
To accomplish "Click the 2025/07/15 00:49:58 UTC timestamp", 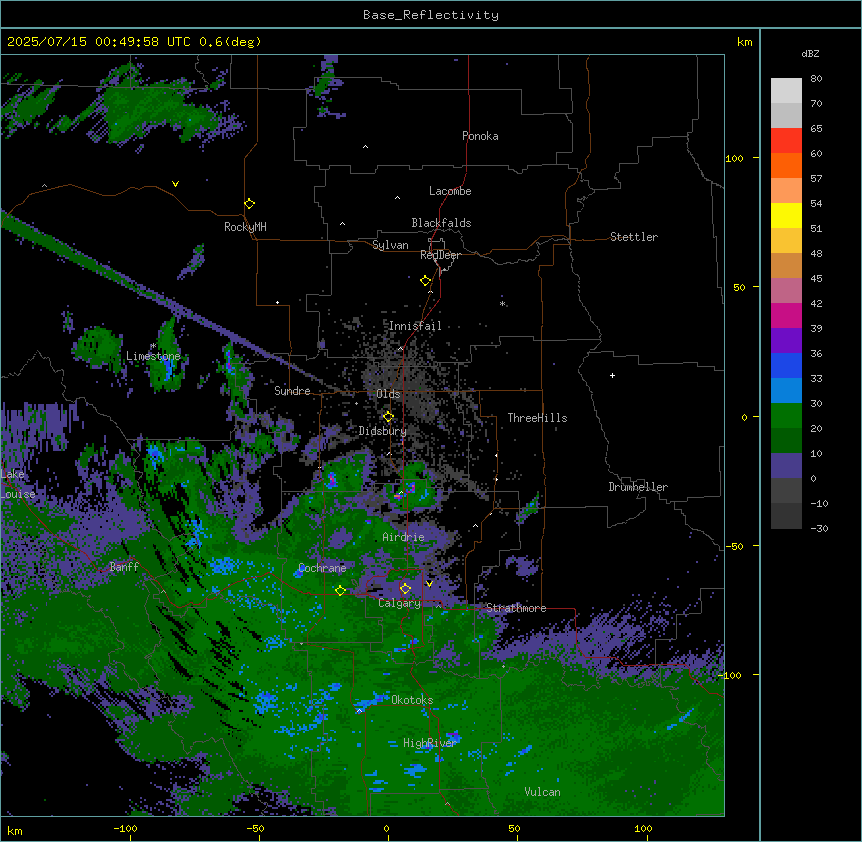I will click(99, 42).
